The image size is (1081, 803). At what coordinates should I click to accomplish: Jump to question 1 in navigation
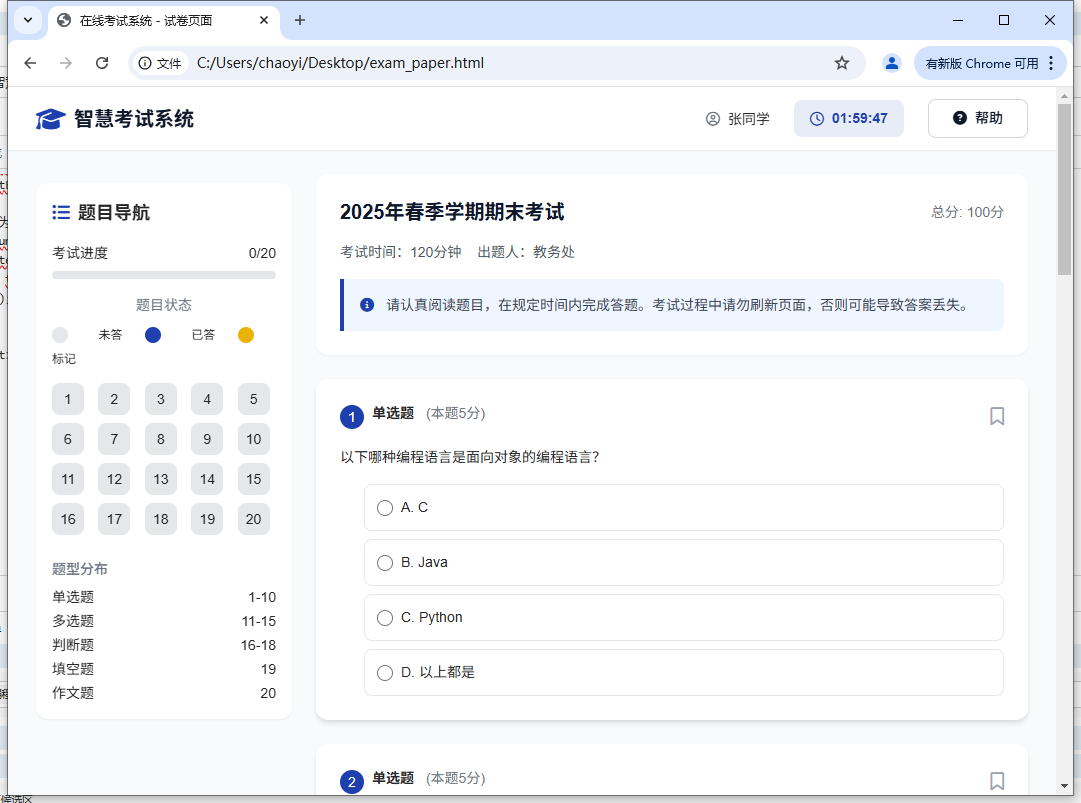pyautogui.click(x=68, y=399)
